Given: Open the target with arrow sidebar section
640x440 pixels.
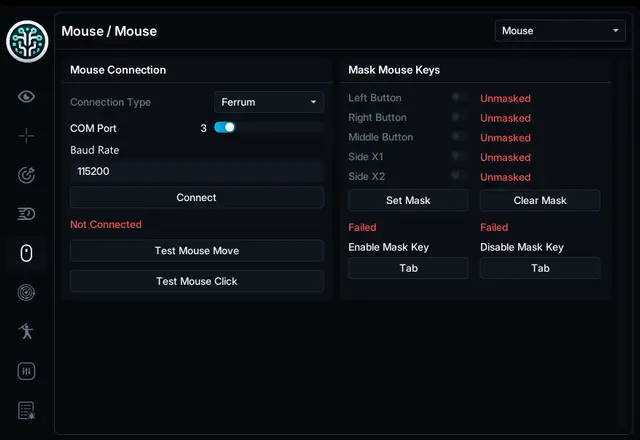Looking at the screenshot, I should tap(27, 175).
